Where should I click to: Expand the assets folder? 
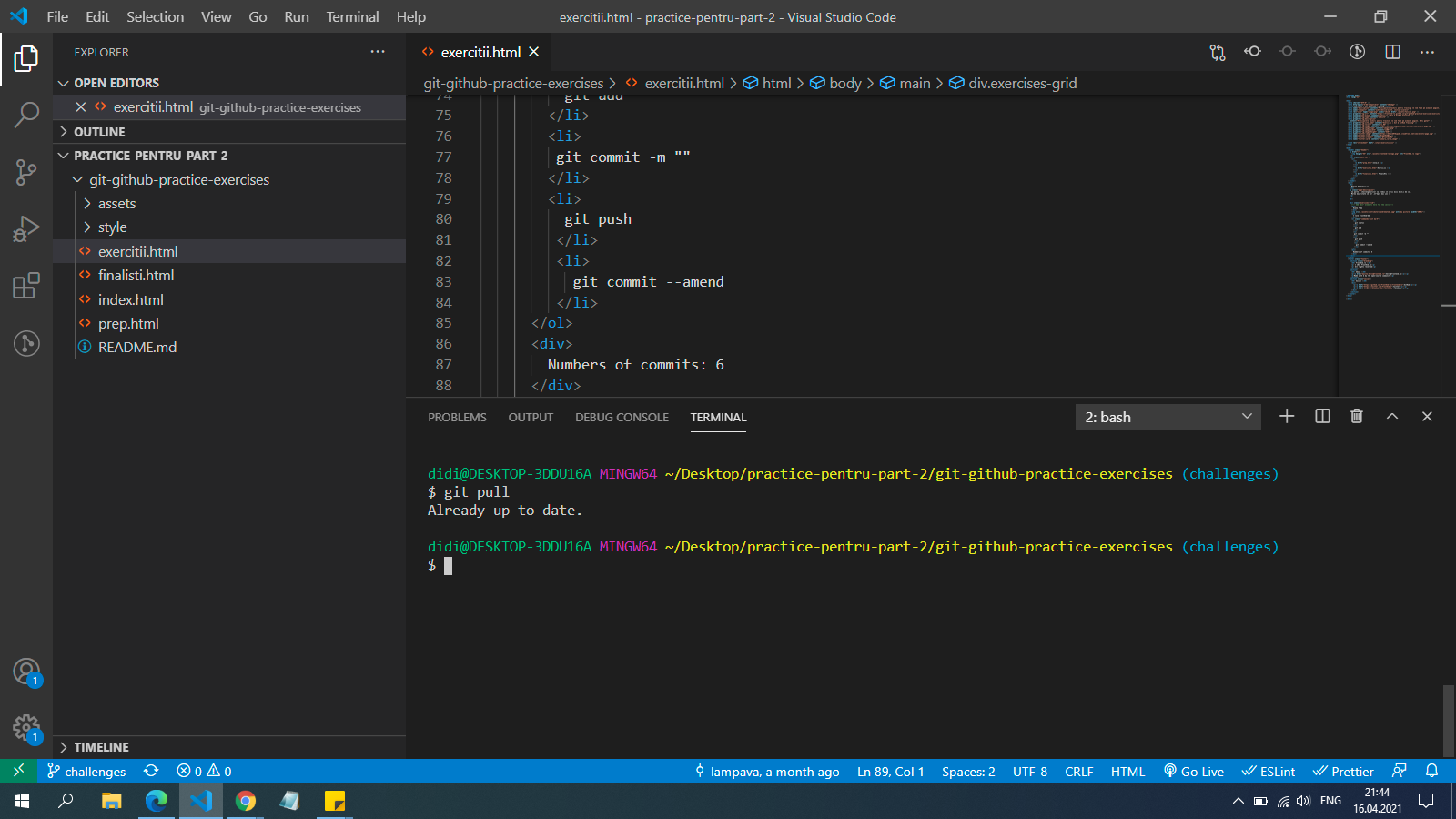[x=116, y=204]
